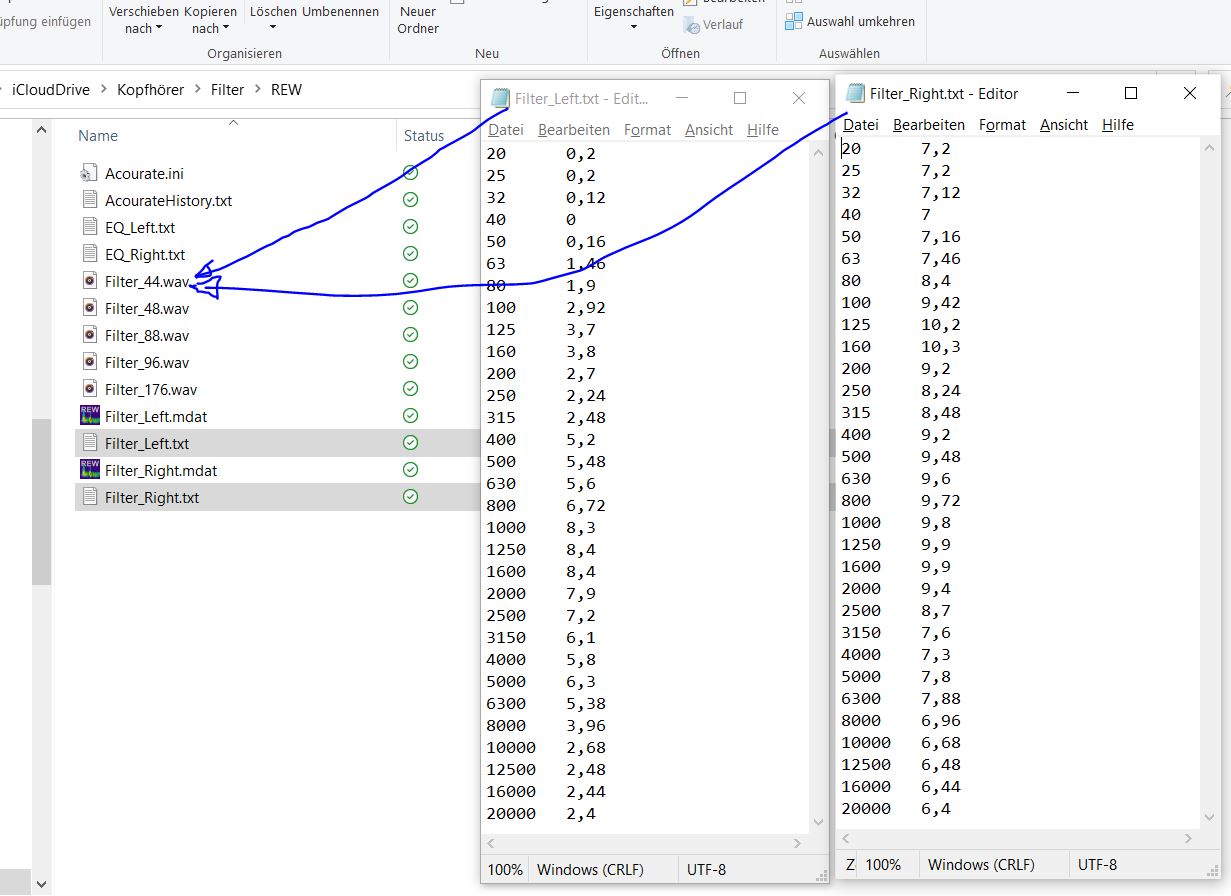Click the Filter_176.wav audio file icon

(89, 389)
